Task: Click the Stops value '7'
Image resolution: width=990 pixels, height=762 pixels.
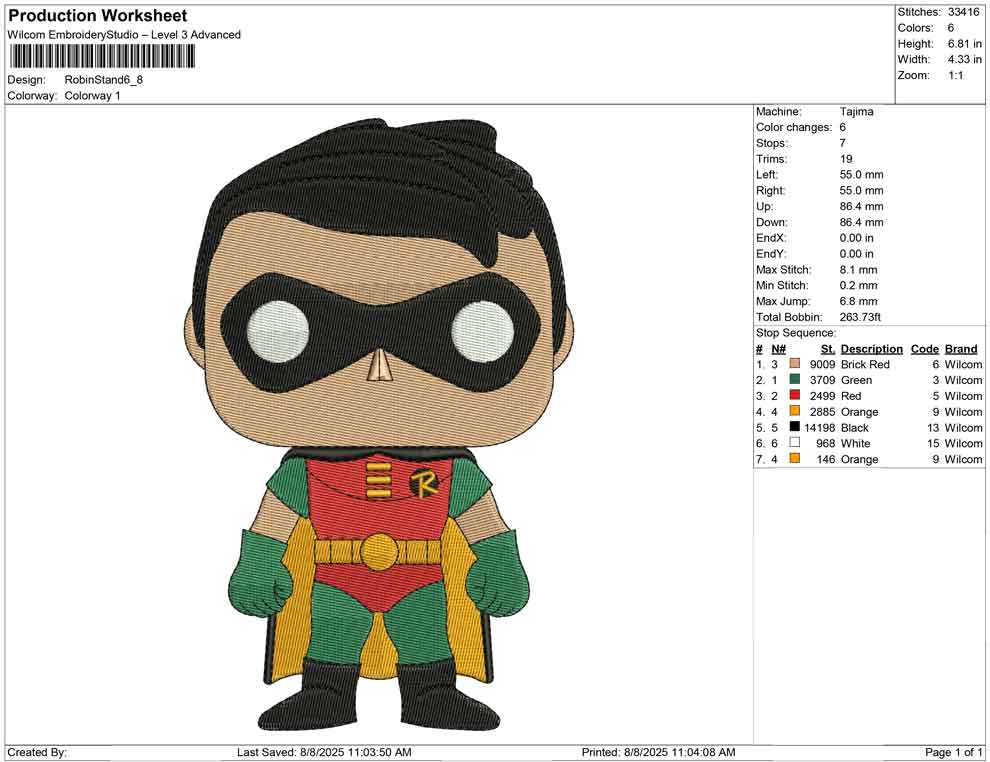Action: pos(842,143)
